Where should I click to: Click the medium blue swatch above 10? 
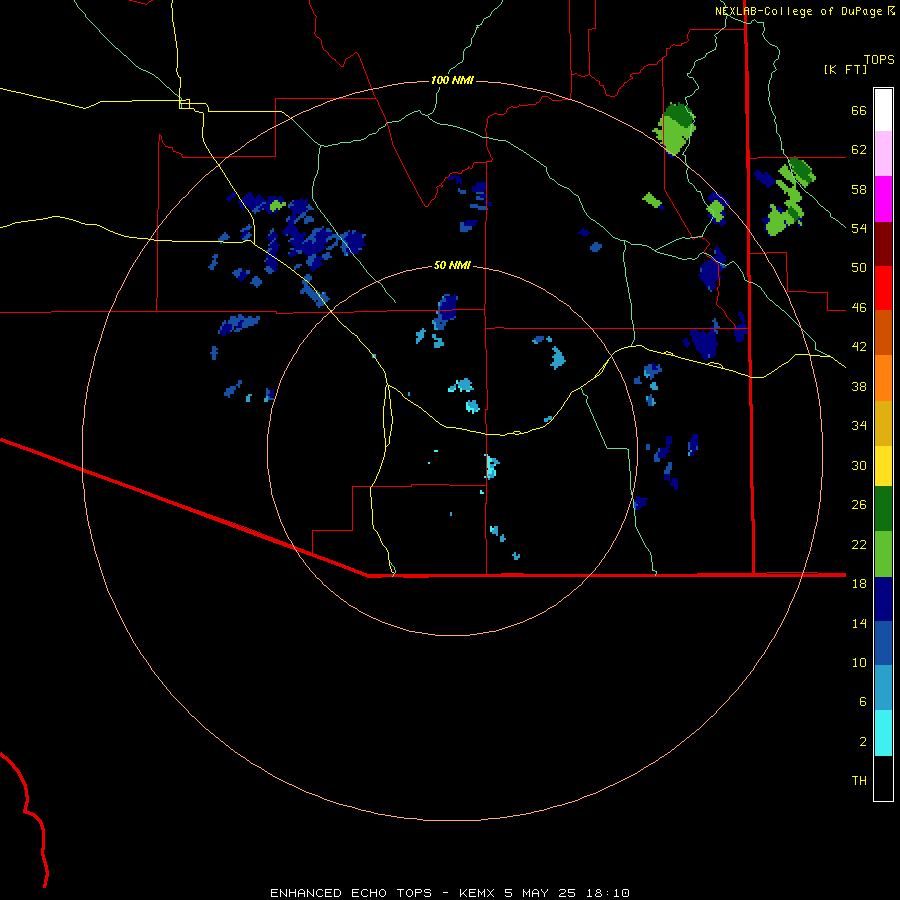883,643
